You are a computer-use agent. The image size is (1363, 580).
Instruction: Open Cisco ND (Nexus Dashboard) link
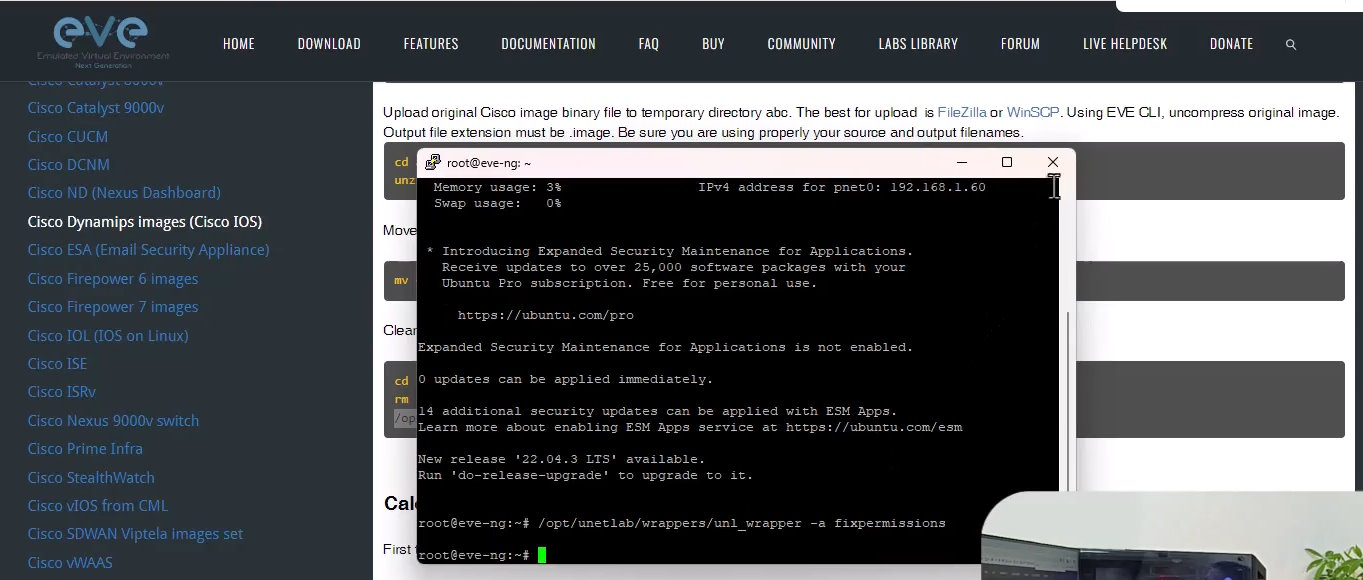coord(124,192)
